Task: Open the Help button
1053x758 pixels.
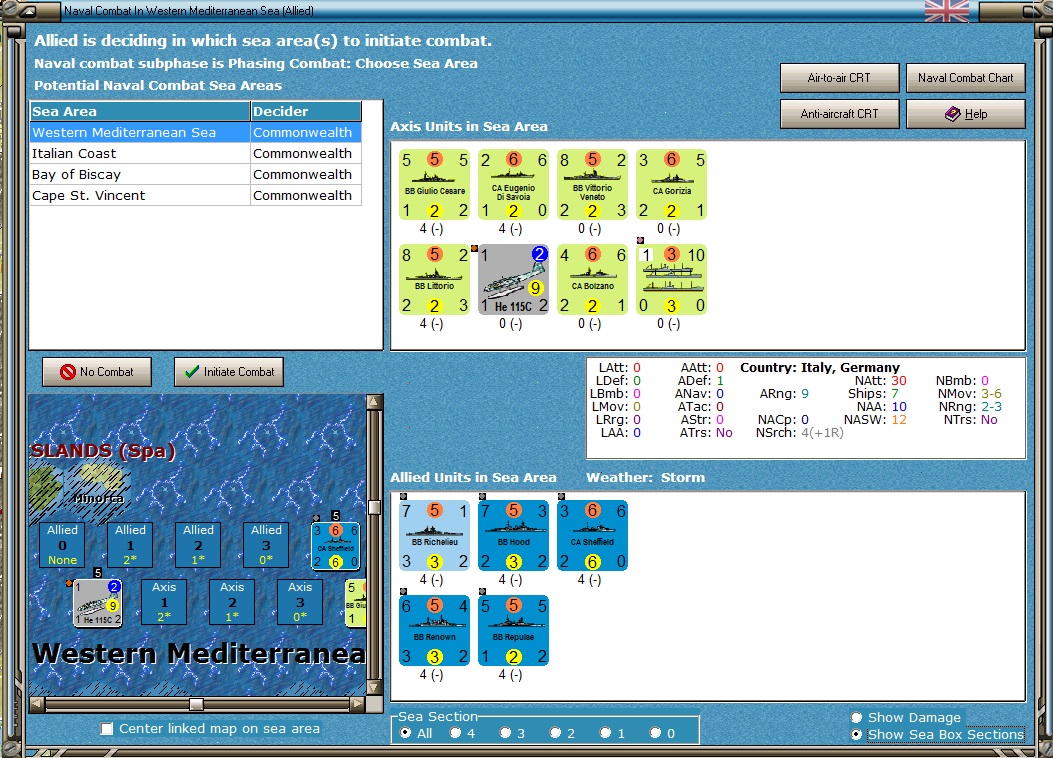Action: pyautogui.click(x=966, y=114)
